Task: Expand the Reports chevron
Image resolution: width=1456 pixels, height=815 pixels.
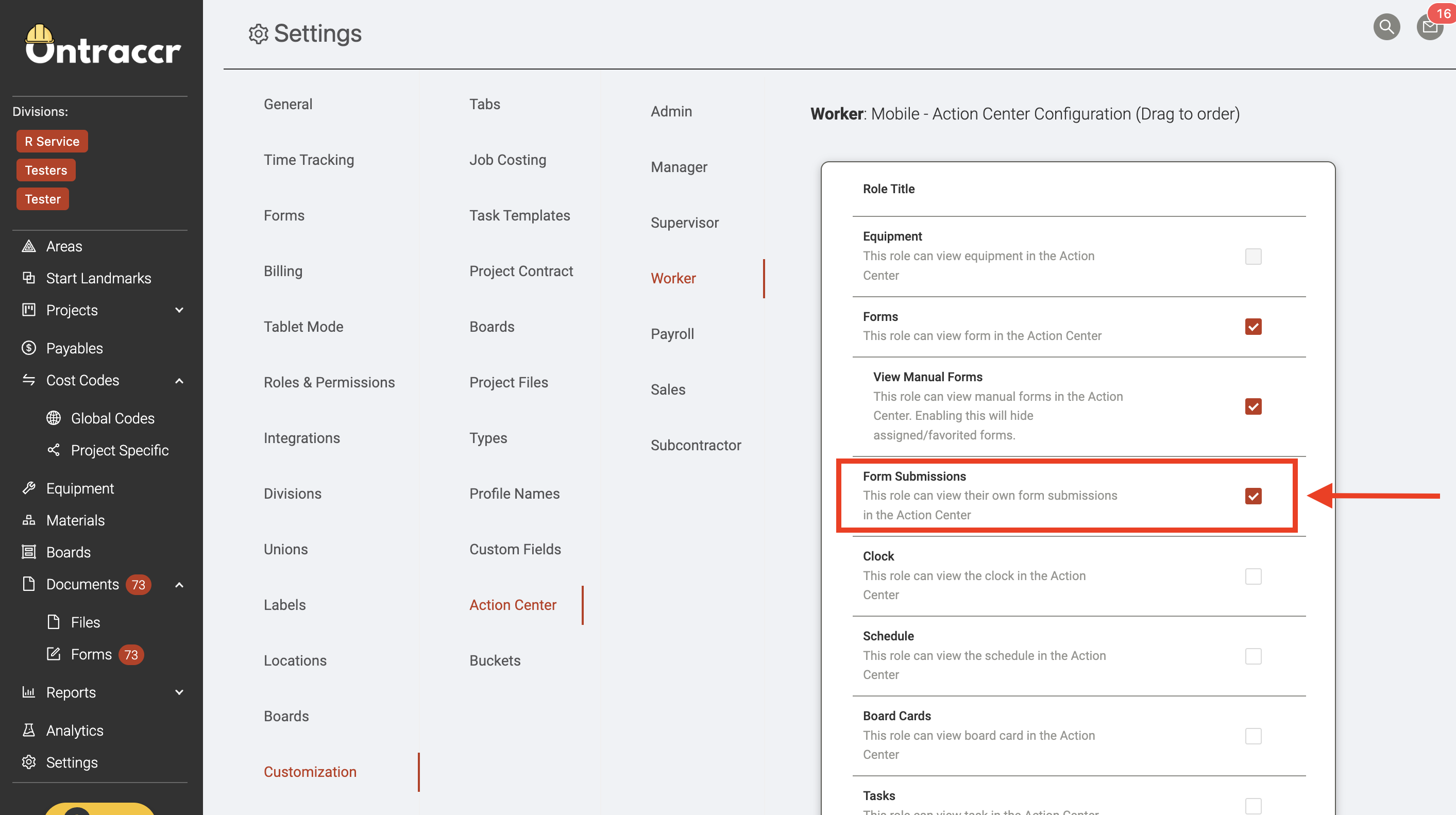Action: (x=179, y=692)
